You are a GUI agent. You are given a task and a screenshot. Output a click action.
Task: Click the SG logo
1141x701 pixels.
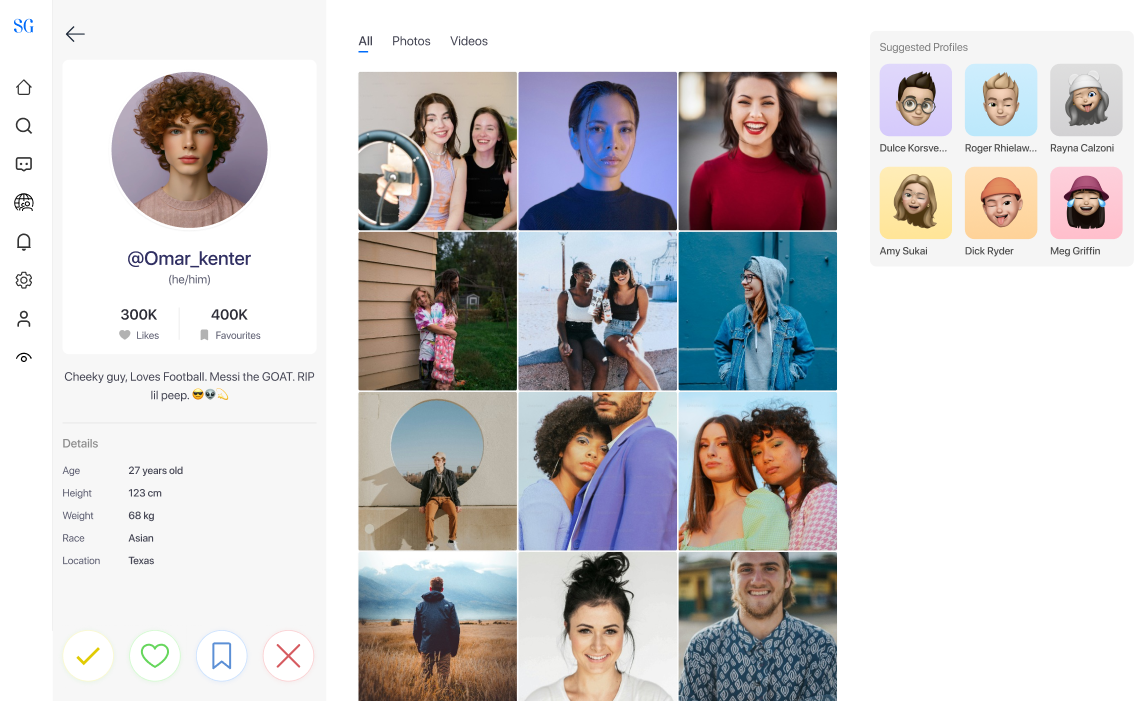[x=24, y=26]
